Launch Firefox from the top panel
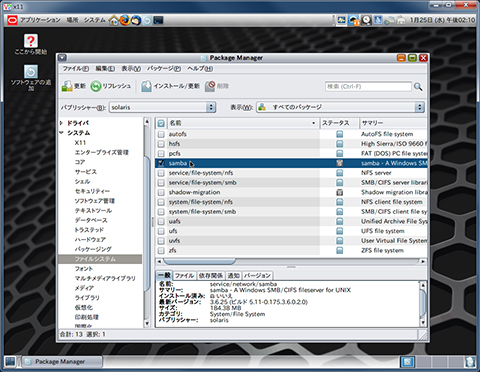Viewport: 480px width, 372px height. [x=125, y=20]
